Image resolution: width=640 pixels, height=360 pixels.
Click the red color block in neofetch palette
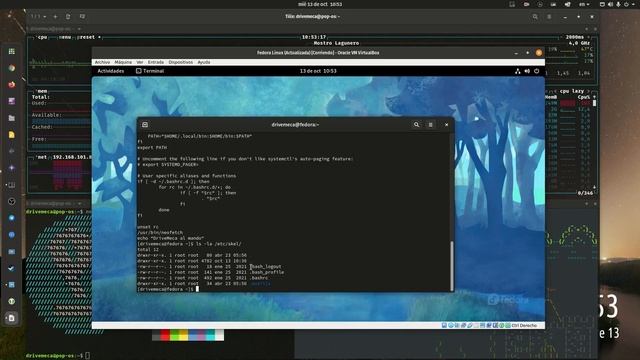coord(165,336)
